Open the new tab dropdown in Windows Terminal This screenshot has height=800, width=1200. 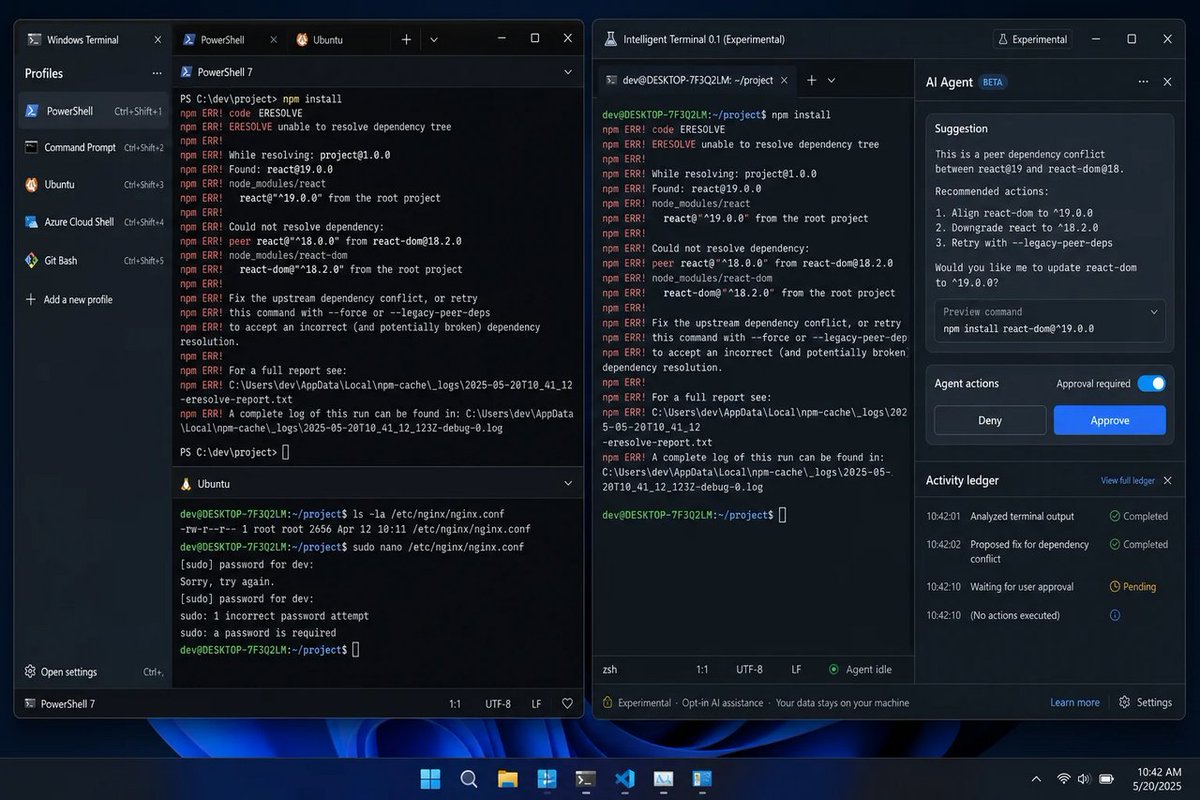tap(434, 40)
